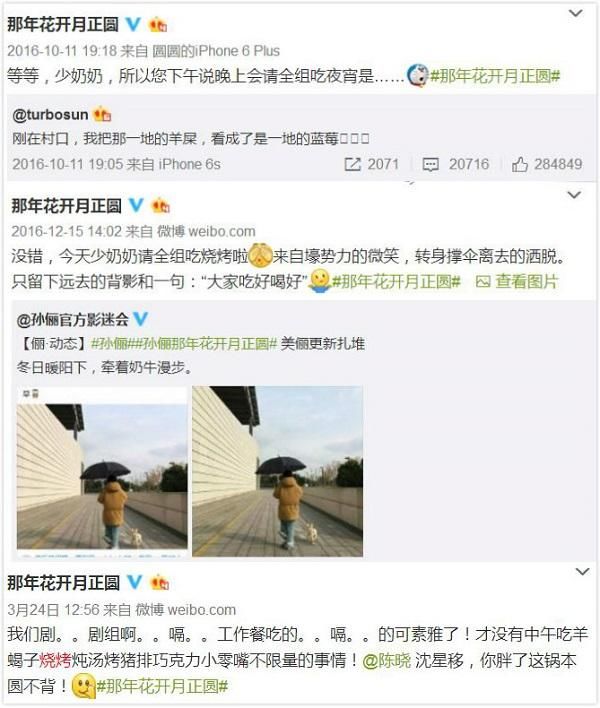This screenshot has width=600, height=708.
Task: Click the 查看图片 view image link
Action: (x=527, y=282)
